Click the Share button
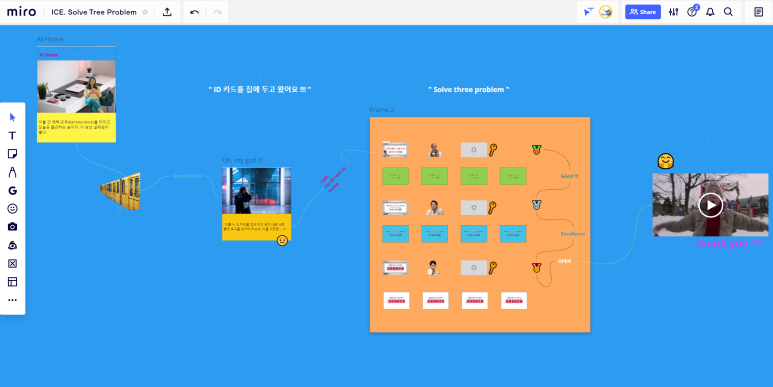The width and height of the screenshot is (773, 387). pyautogui.click(x=643, y=12)
